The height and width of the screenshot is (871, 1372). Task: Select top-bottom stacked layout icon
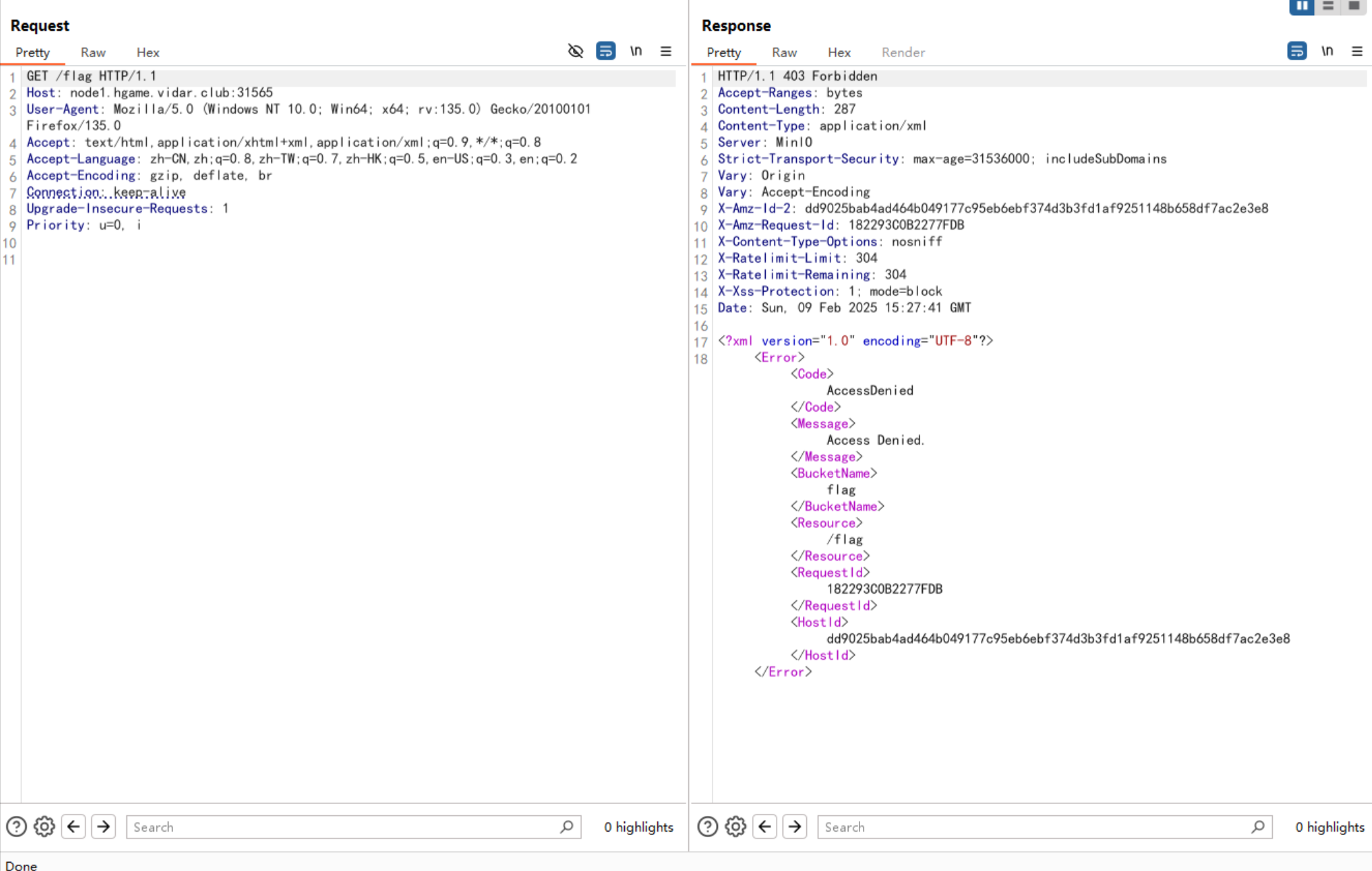click(x=1328, y=6)
